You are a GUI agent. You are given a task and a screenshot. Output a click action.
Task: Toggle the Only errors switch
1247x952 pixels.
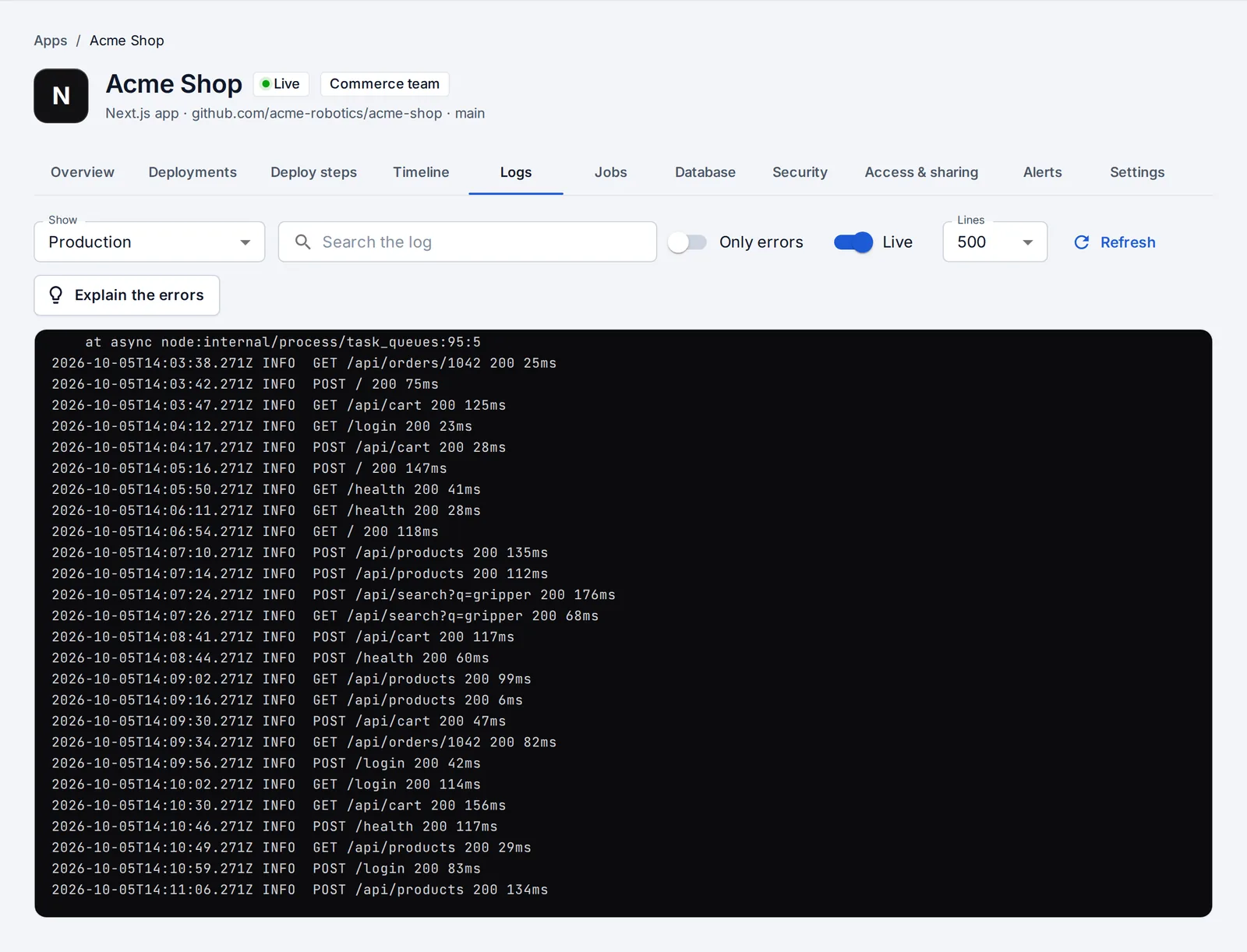687,242
